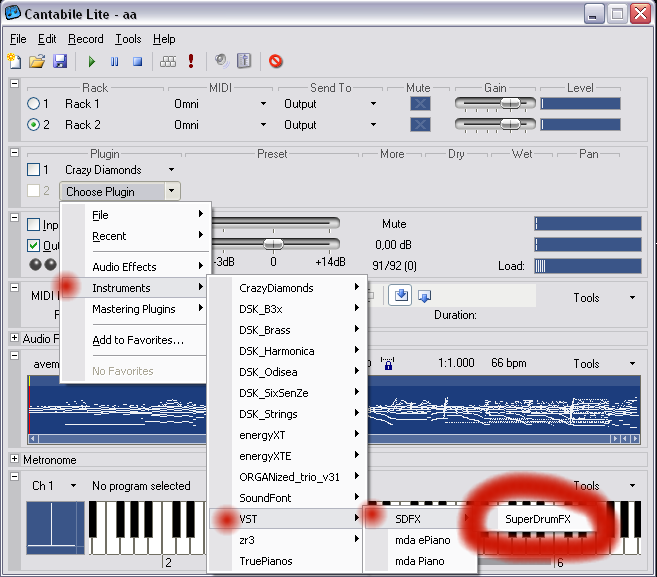Open the Record menu
The height and width of the screenshot is (577, 657).
click(86, 39)
